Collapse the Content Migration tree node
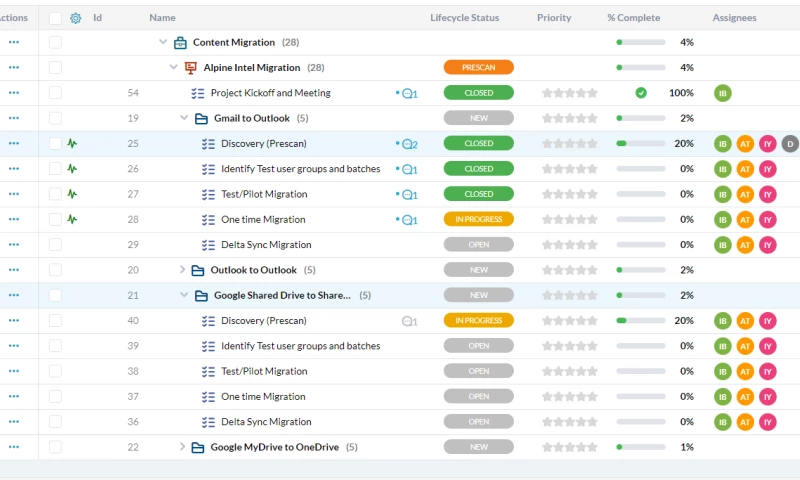Screen dimensions: 800x480 (x=163, y=42)
